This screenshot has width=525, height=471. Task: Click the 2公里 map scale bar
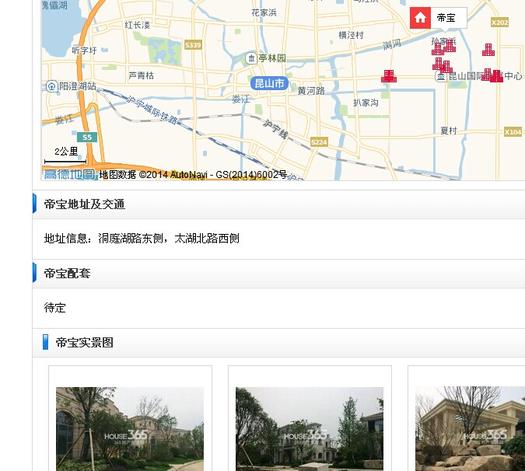pos(66,156)
